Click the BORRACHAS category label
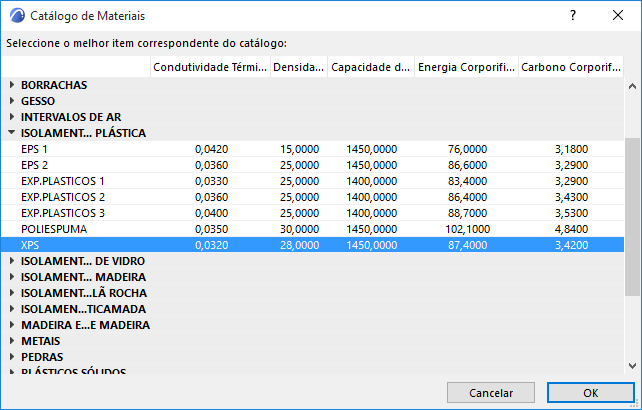Image resolution: width=642 pixels, height=410 pixels. pos(54,85)
